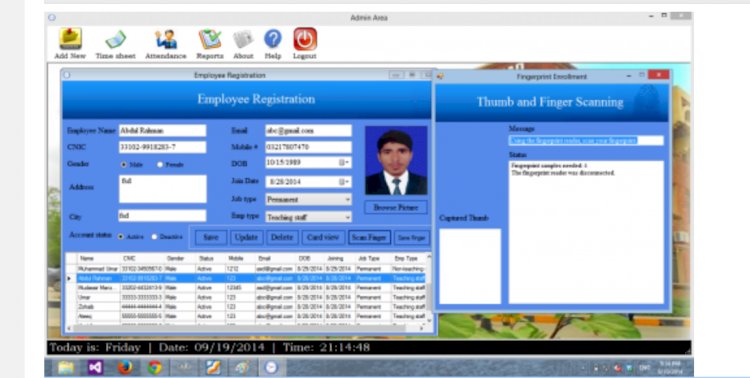Image resolution: width=750 pixels, height=378 pixels.
Task: Click the date and time status bar
Action: pyautogui.click(x=369, y=347)
